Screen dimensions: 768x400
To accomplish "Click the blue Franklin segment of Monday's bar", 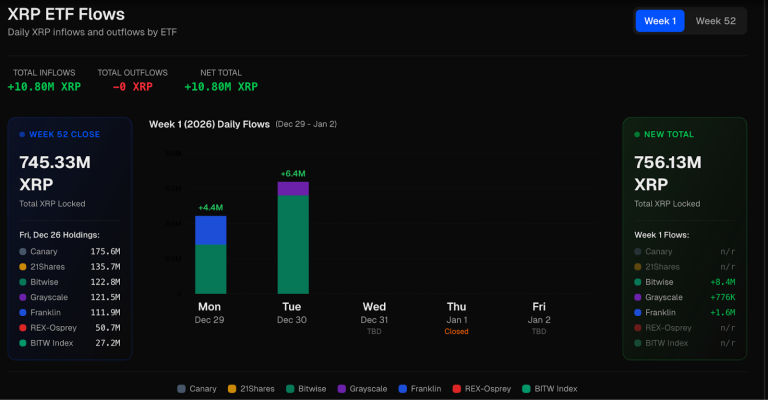I will pyautogui.click(x=211, y=230).
